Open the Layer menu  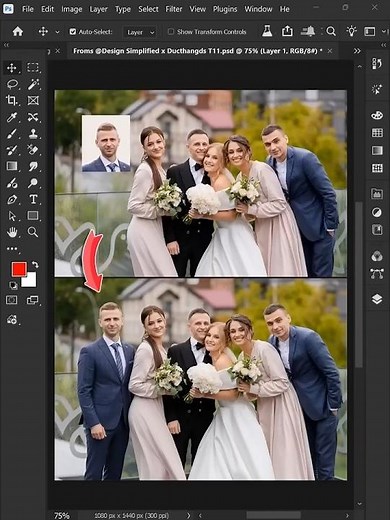tap(98, 9)
